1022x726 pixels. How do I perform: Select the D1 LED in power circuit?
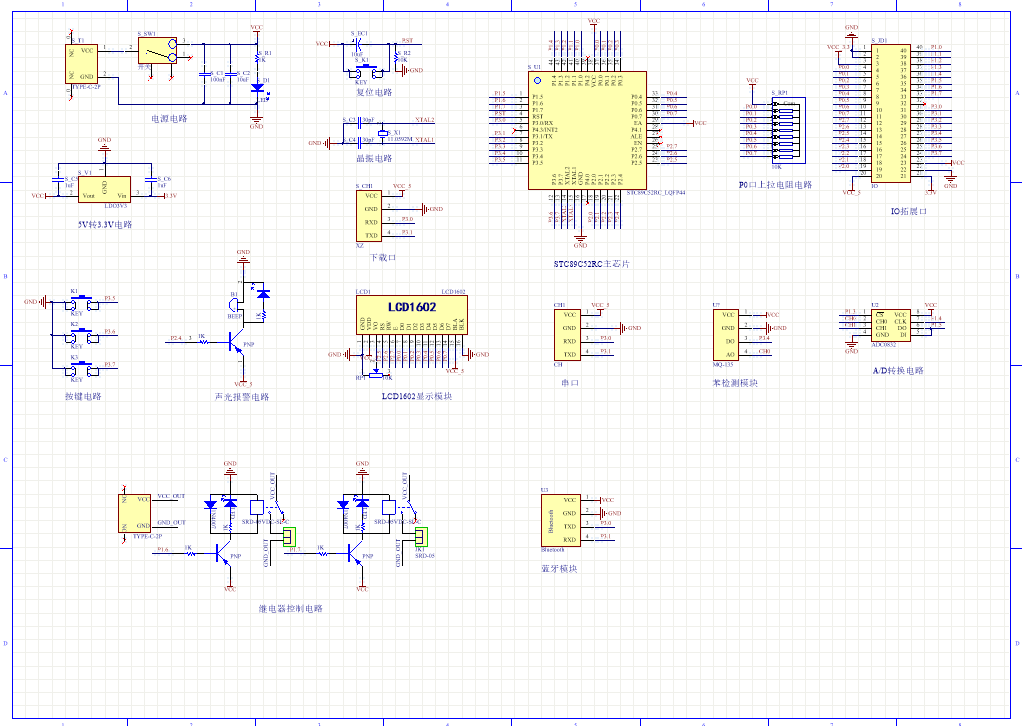click(257, 87)
